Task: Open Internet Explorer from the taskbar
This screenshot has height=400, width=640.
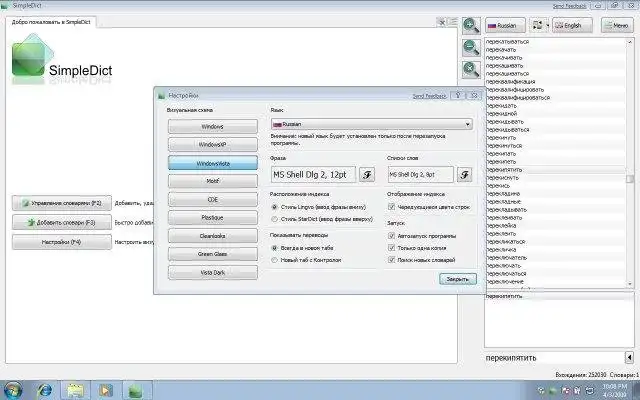Action: pyautogui.click(x=44, y=391)
